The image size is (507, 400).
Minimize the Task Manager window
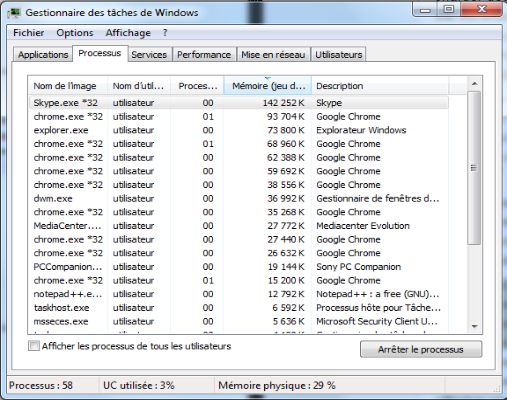[x=425, y=9]
